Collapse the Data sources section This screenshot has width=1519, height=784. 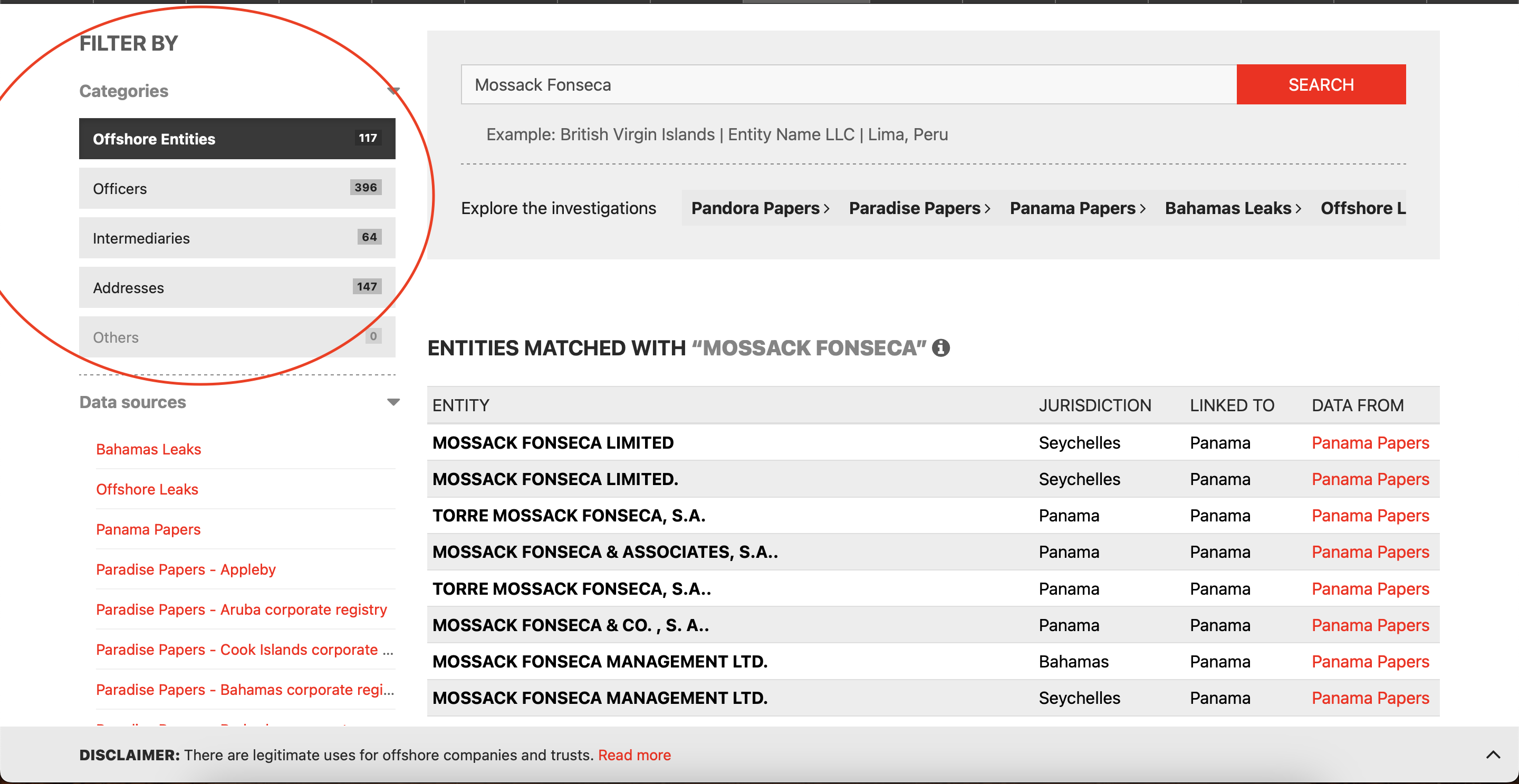tap(393, 402)
